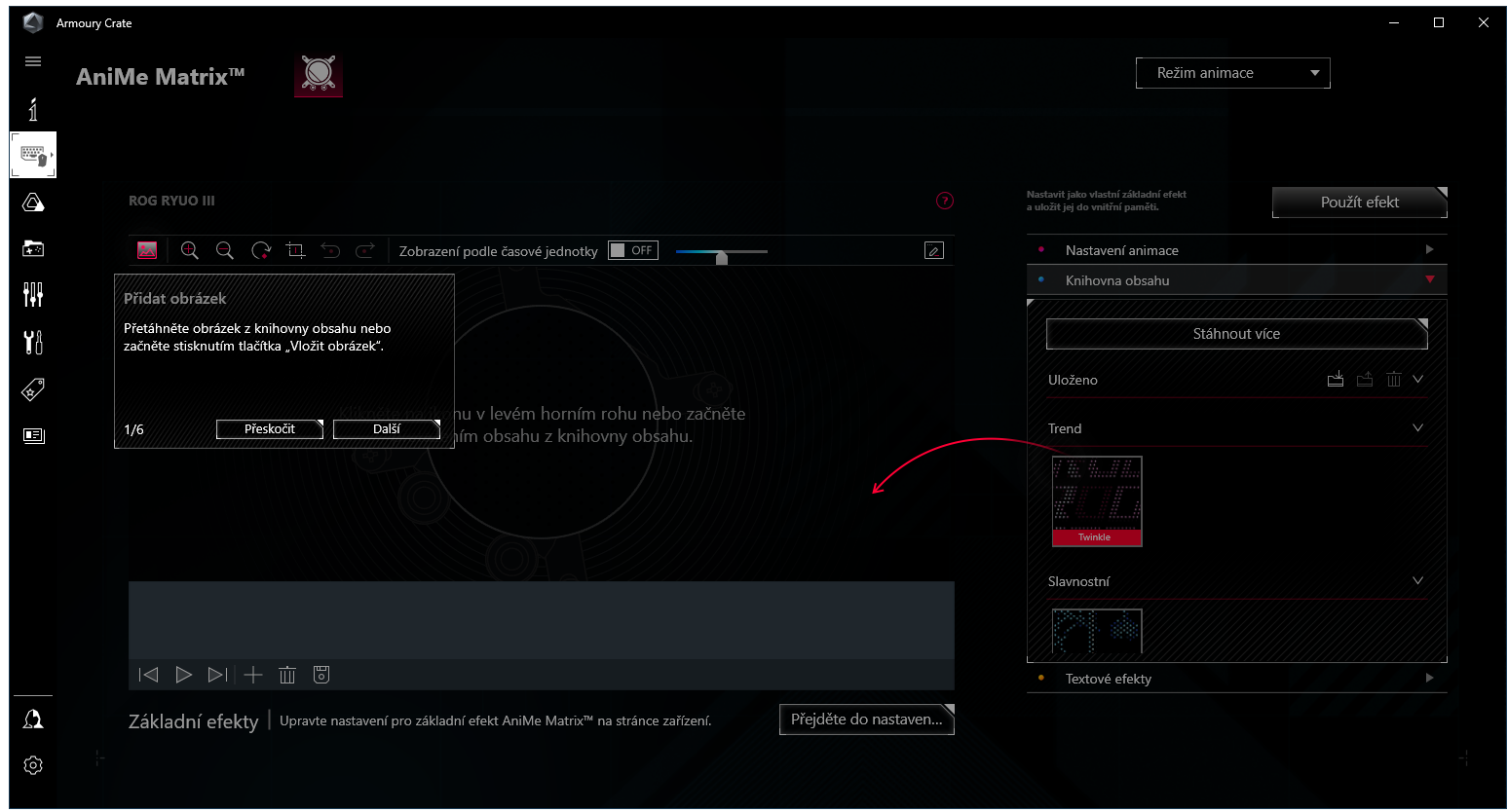This screenshot has width=1508, height=812.
Task: Zoom out on the canvas
Action: [x=225, y=250]
